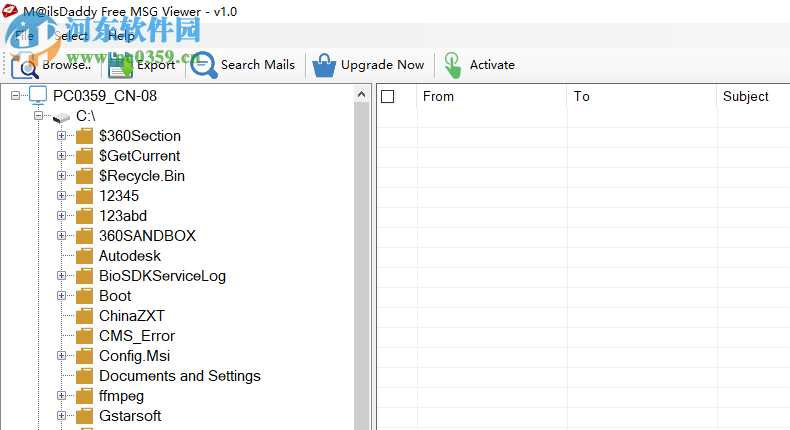Click the BioSDKServiceLog folder icon
The image size is (790, 430).
[84, 276]
